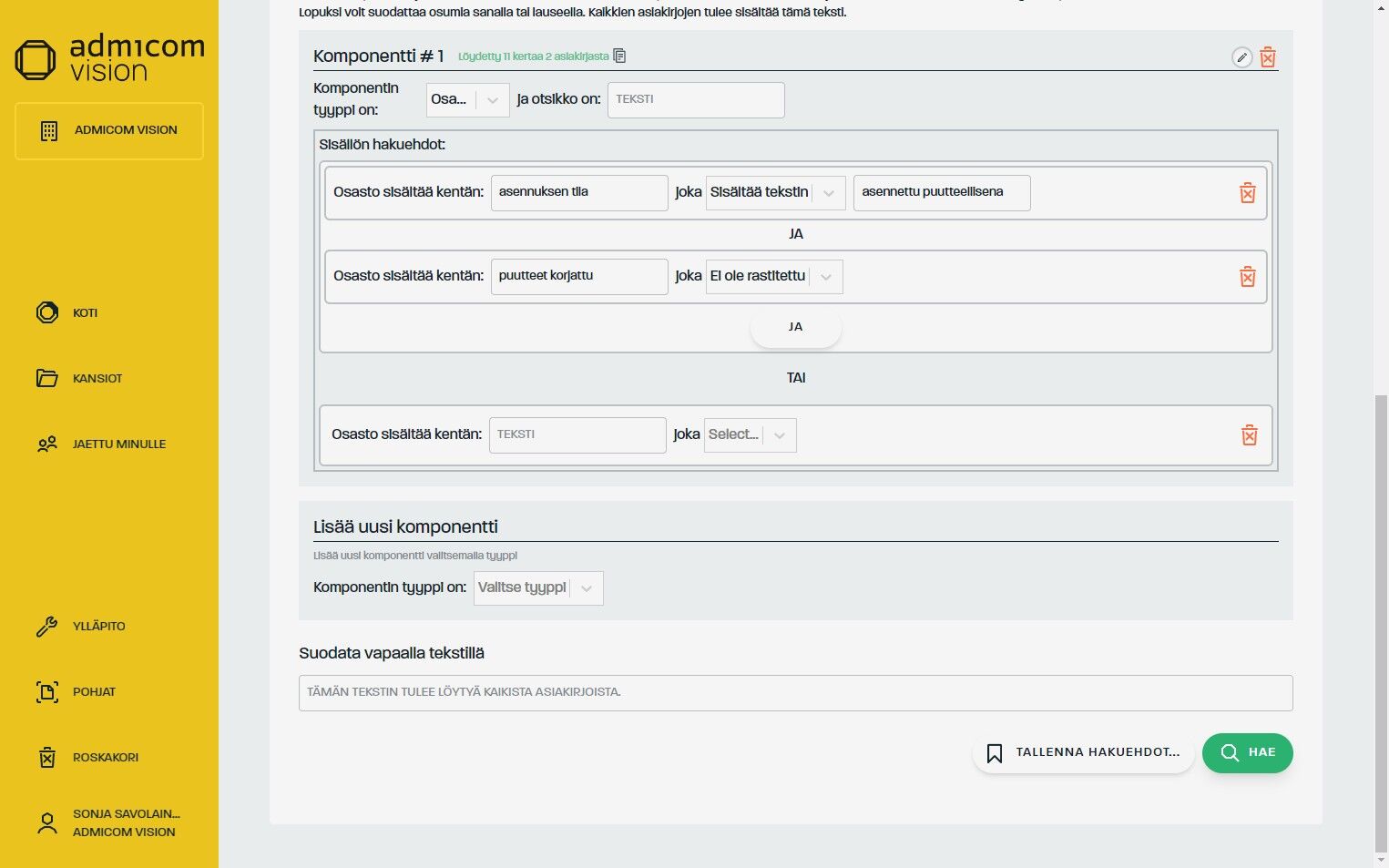
Task: Click the user profile icon
Action: (x=47, y=823)
